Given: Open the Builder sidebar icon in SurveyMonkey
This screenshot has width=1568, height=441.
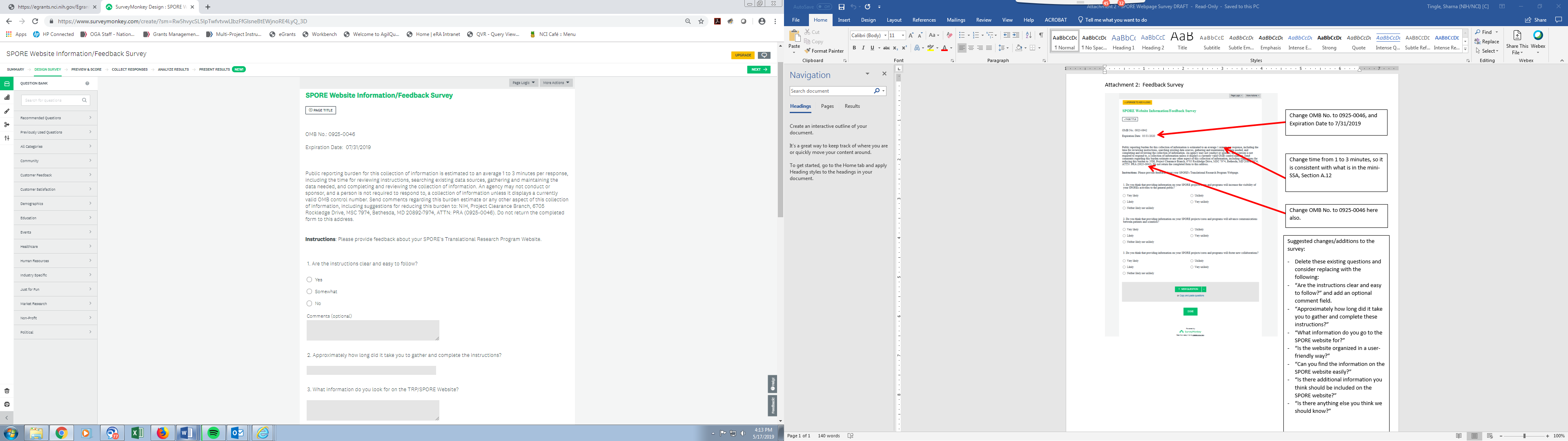Looking at the screenshot, I should [x=7, y=98].
